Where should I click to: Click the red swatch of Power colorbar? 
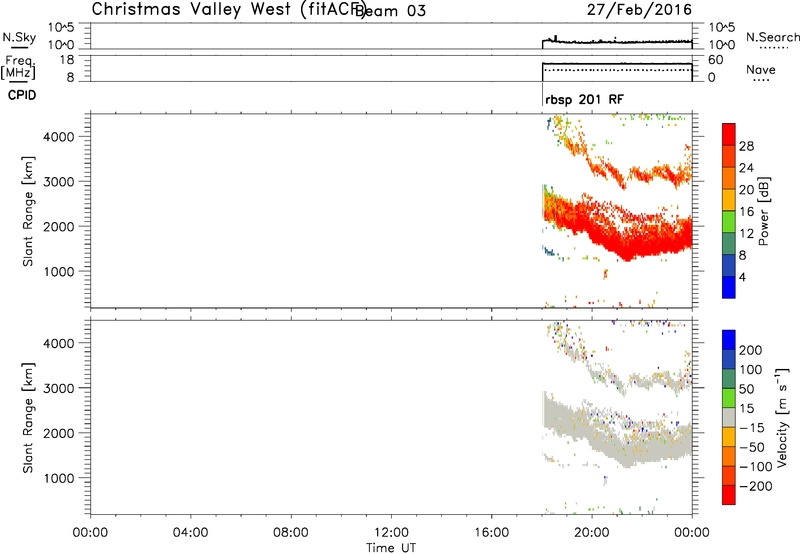pos(729,134)
